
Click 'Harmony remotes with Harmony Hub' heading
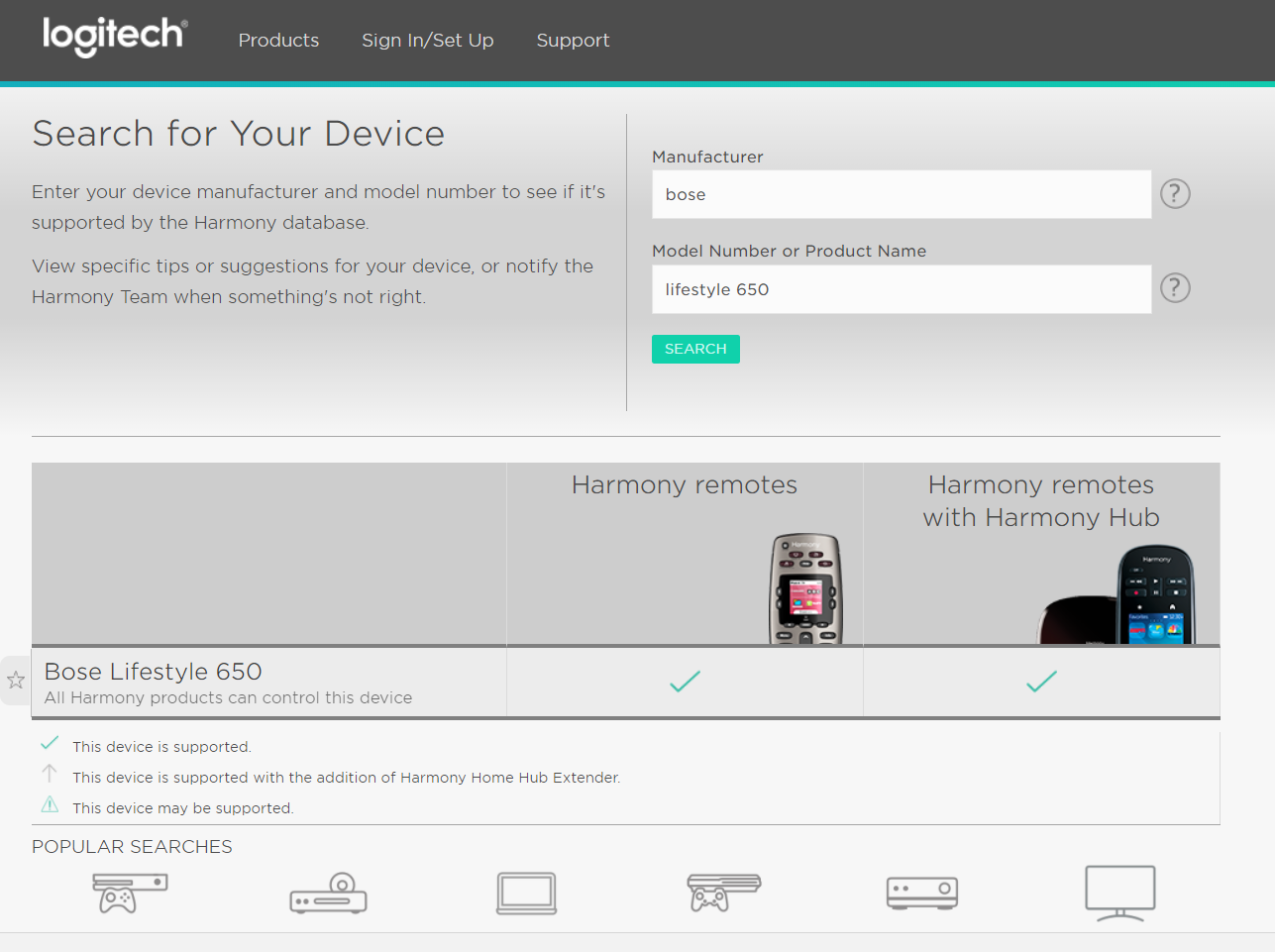point(1041,501)
